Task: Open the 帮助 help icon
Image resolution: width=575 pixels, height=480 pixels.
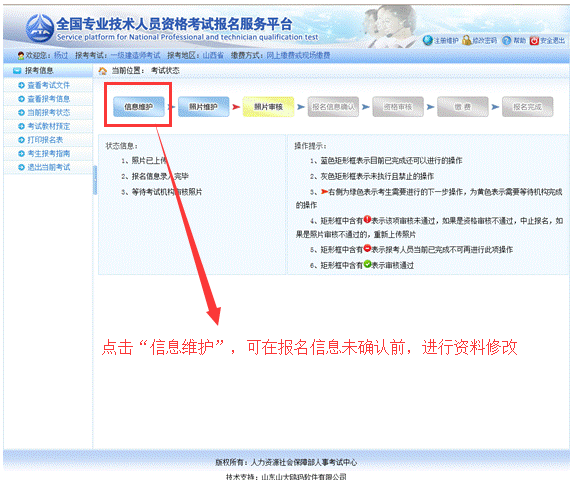Action: pyautogui.click(x=506, y=40)
